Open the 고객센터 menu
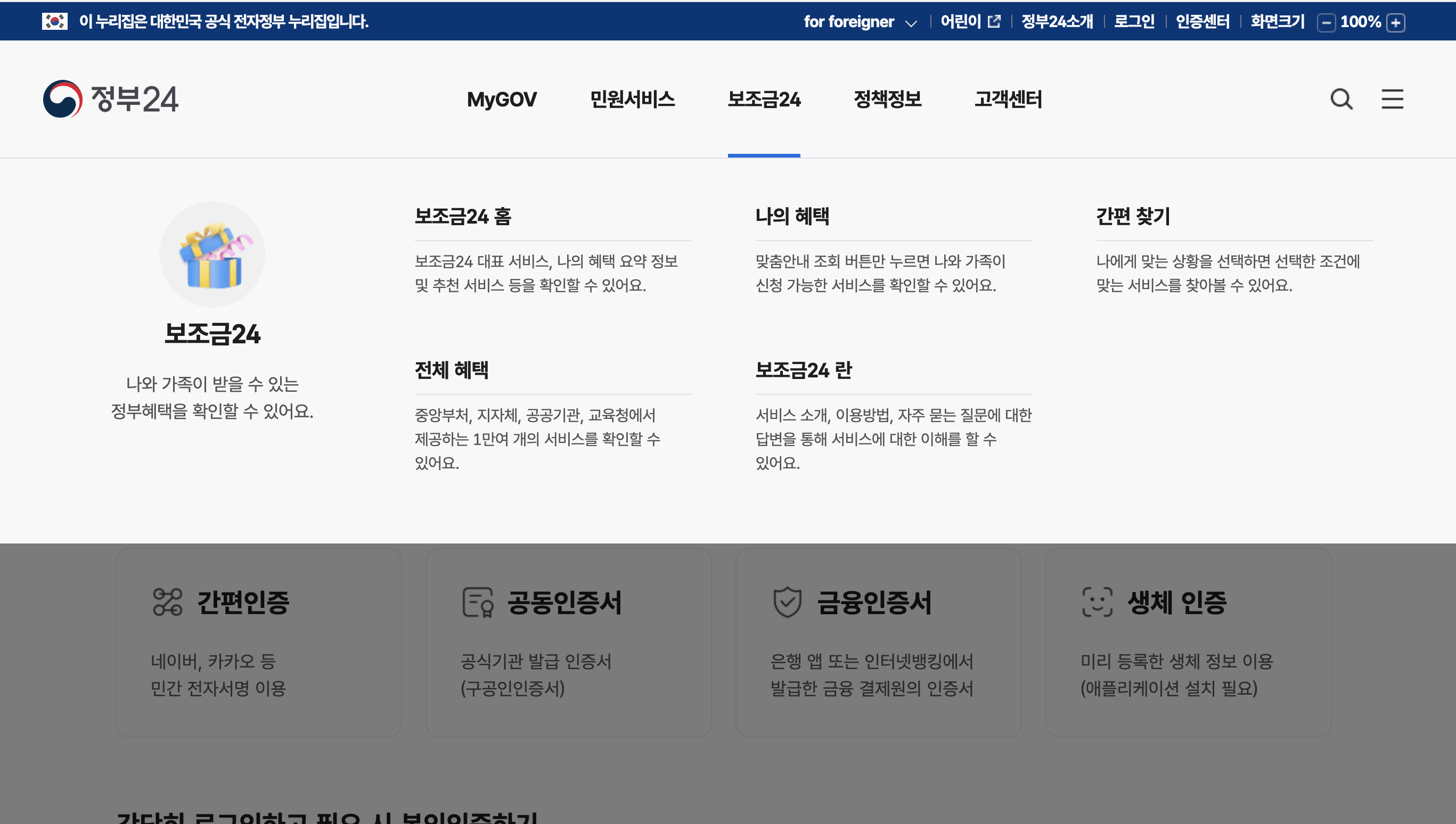The width and height of the screenshot is (1456, 824). pyautogui.click(x=1009, y=100)
